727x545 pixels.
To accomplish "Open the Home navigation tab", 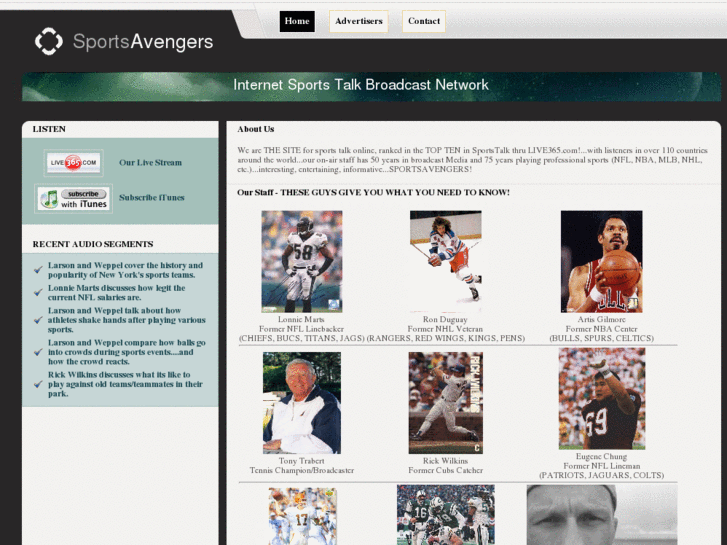I will (297, 21).
